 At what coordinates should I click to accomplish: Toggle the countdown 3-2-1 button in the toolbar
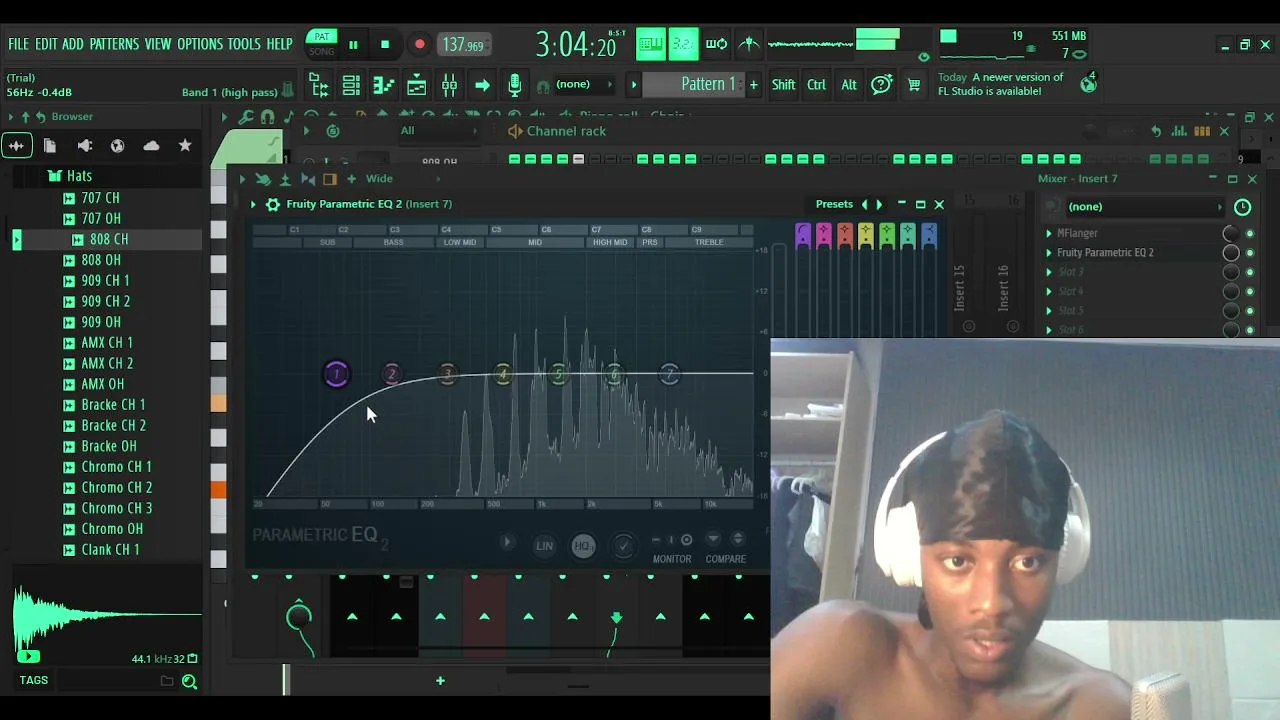coord(683,44)
